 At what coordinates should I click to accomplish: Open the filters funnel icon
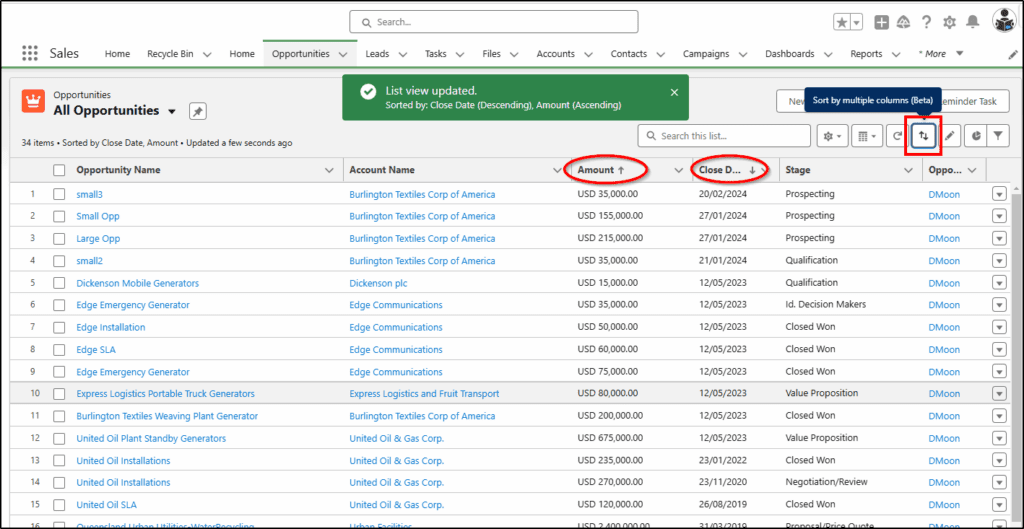(x=998, y=136)
